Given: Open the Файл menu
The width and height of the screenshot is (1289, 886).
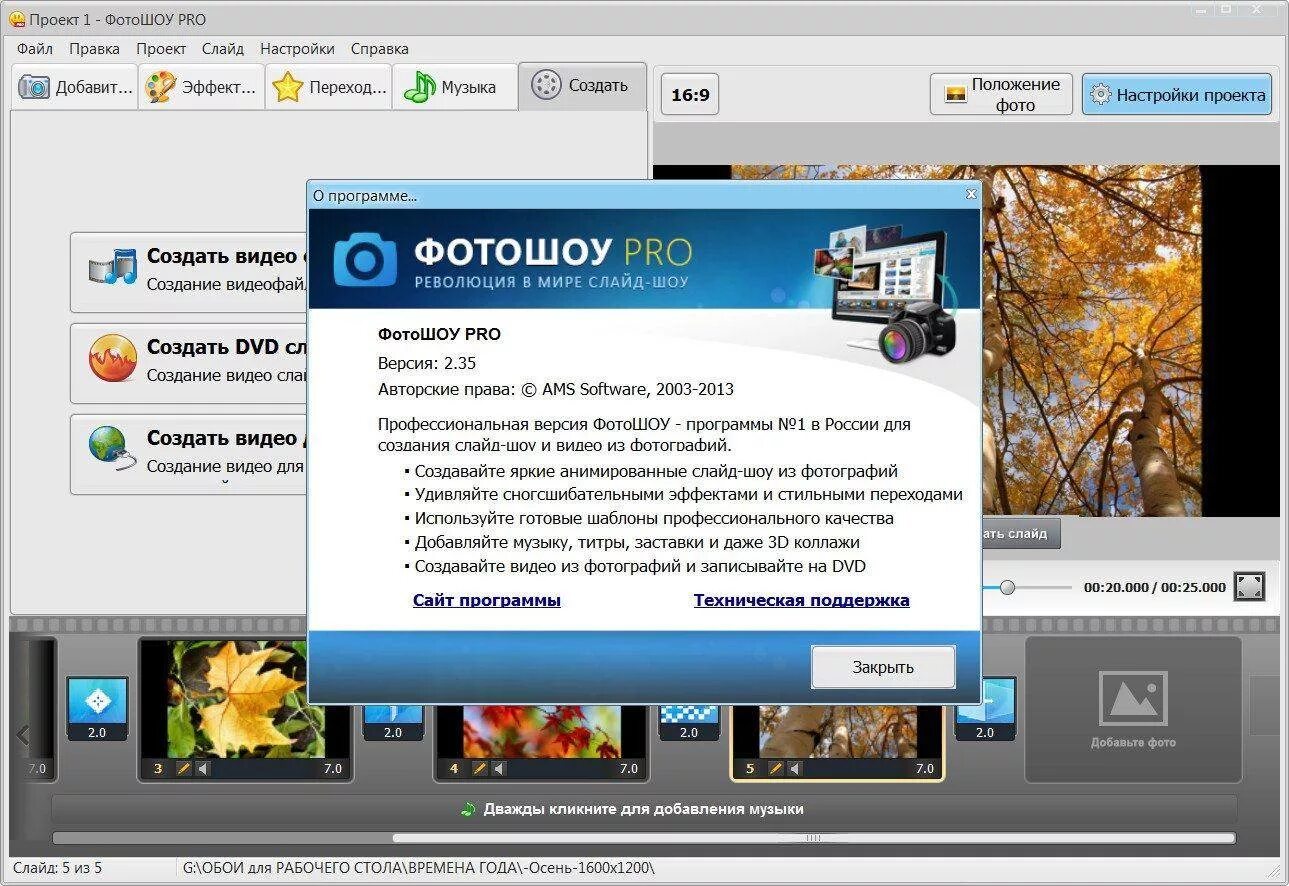Looking at the screenshot, I should coord(35,48).
